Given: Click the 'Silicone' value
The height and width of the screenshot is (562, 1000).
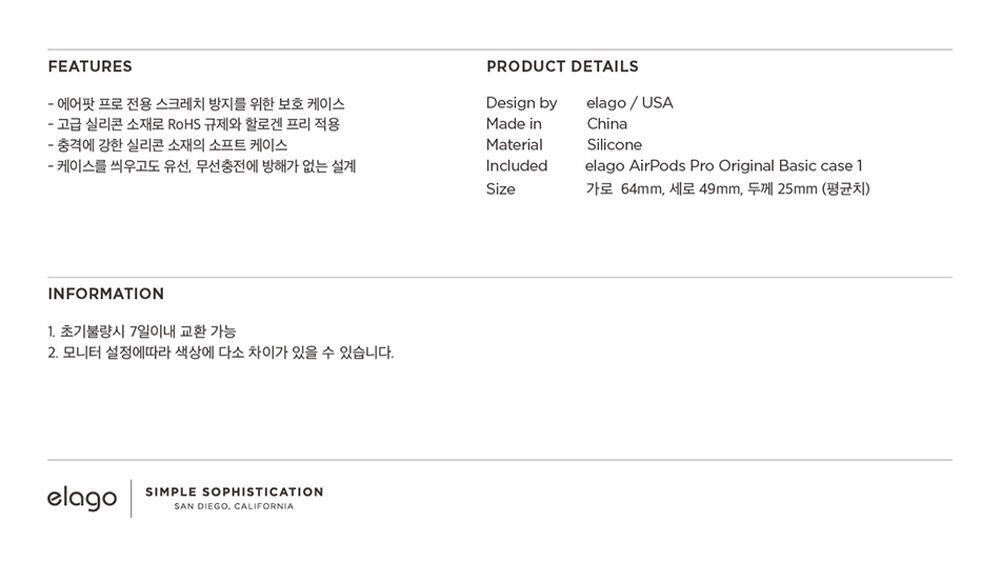Looking at the screenshot, I should 614,145.
